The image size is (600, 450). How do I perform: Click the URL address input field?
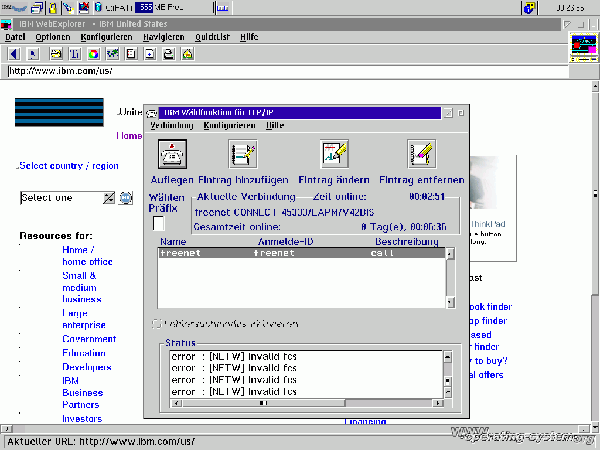[x=288, y=71]
